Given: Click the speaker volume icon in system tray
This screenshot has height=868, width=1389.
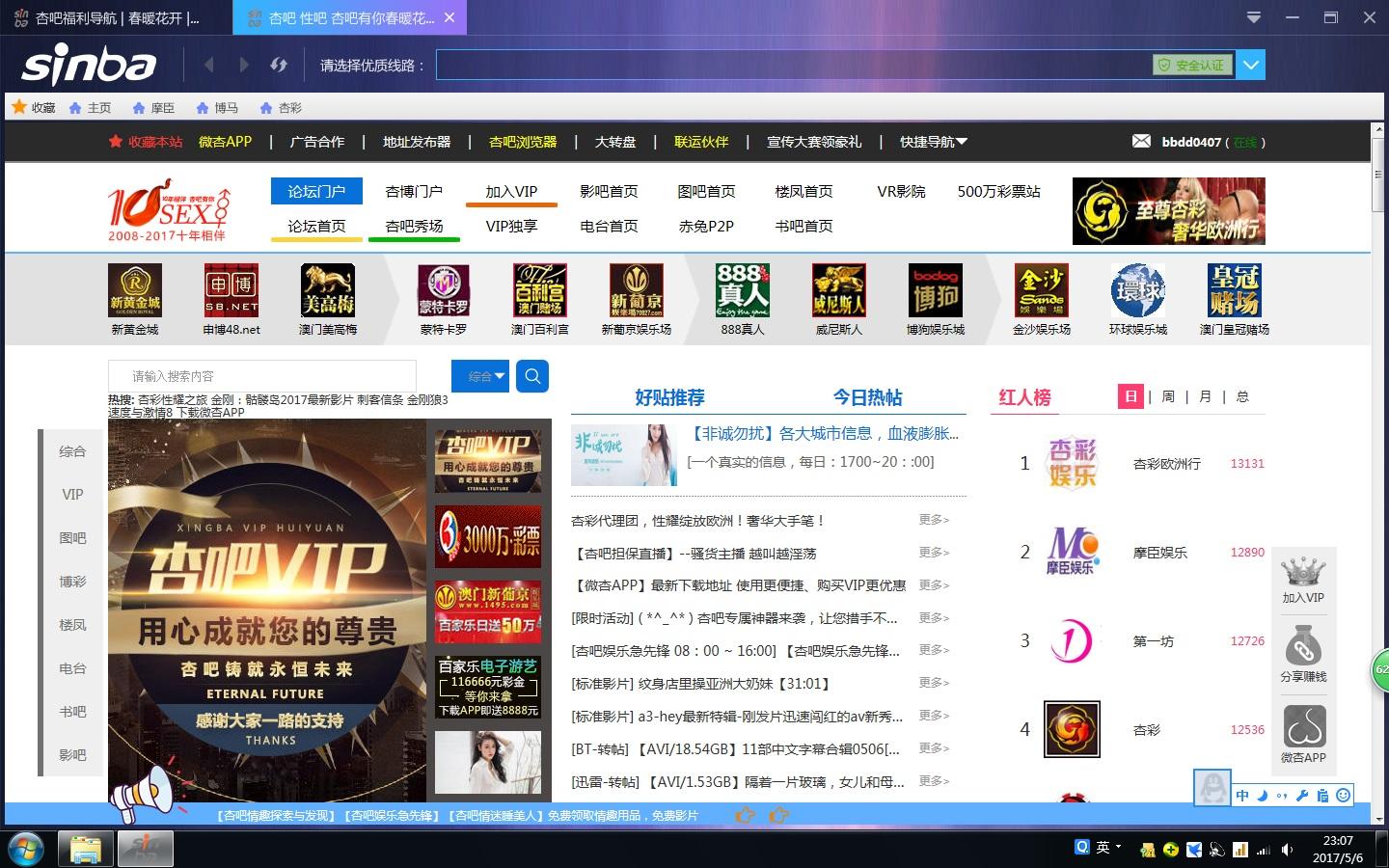Looking at the screenshot, I should 1287,850.
